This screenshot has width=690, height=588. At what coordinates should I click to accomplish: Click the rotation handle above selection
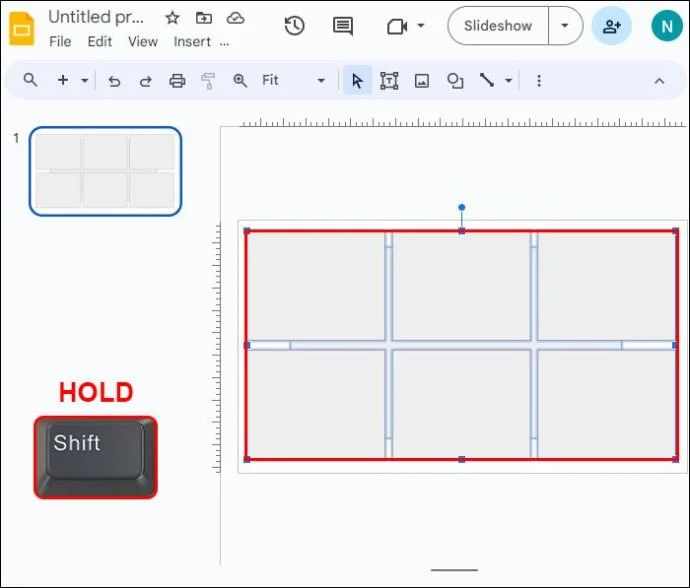point(462,207)
